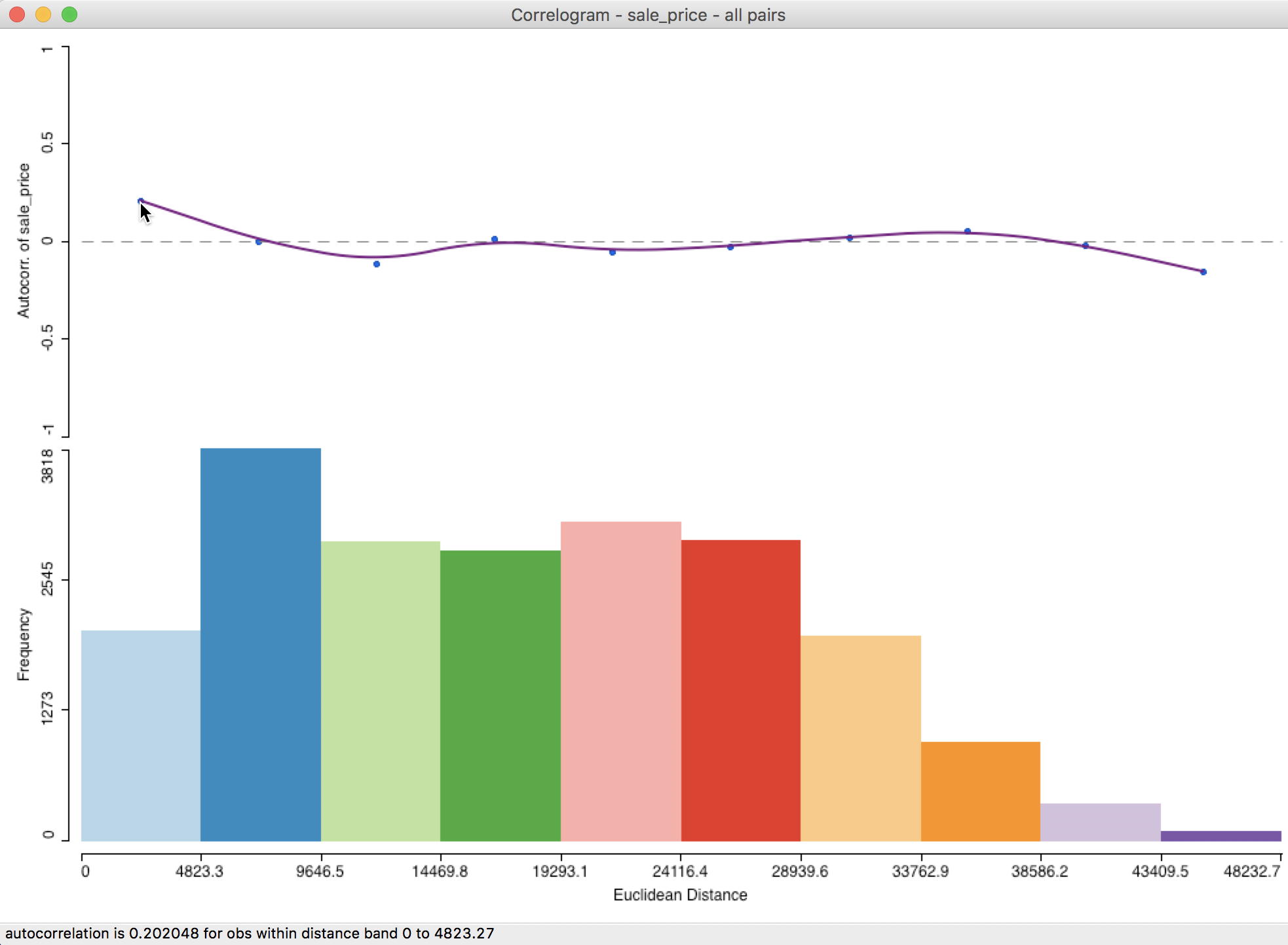Click the status bar autocorrelation text

(249, 933)
